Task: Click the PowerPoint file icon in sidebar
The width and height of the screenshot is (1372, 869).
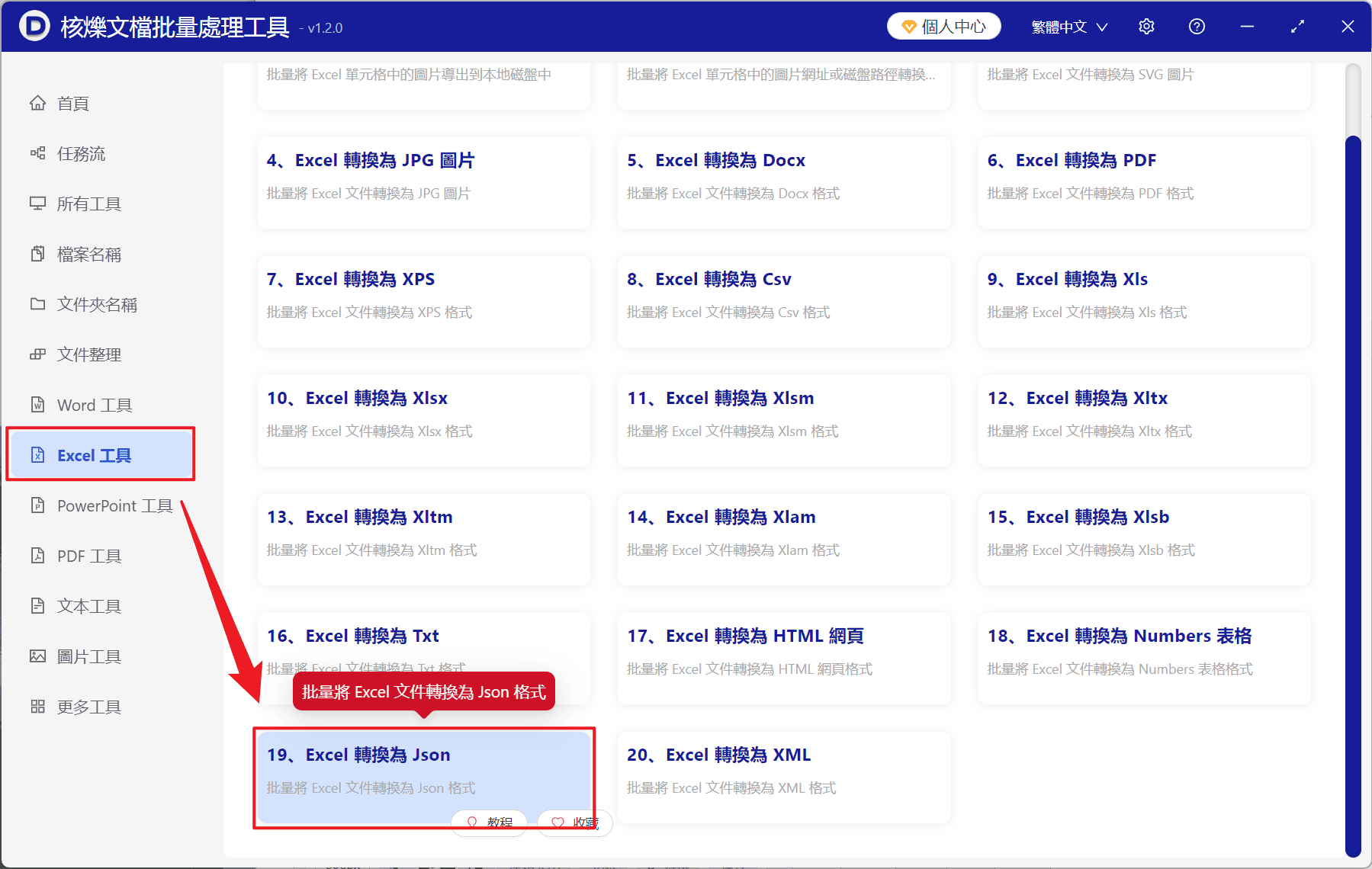Action: coord(37,505)
